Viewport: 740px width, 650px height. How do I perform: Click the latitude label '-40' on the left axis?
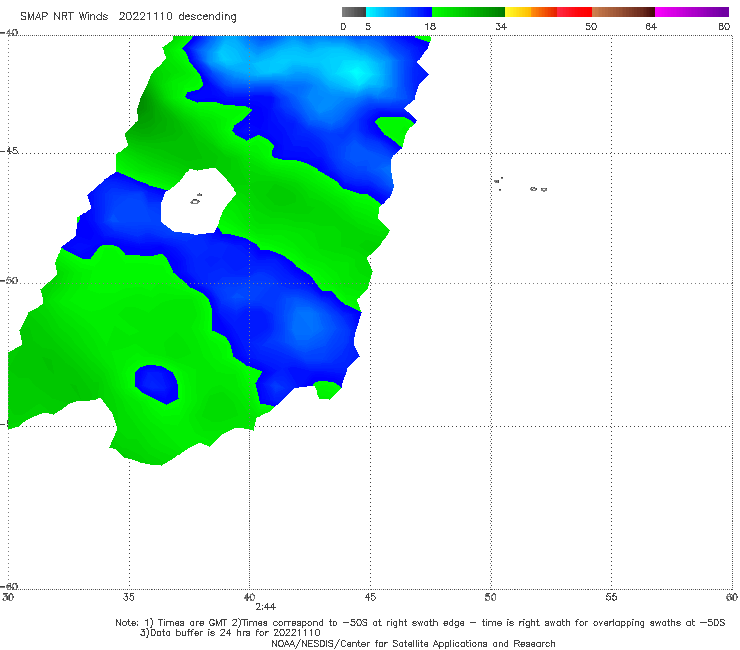9,32
